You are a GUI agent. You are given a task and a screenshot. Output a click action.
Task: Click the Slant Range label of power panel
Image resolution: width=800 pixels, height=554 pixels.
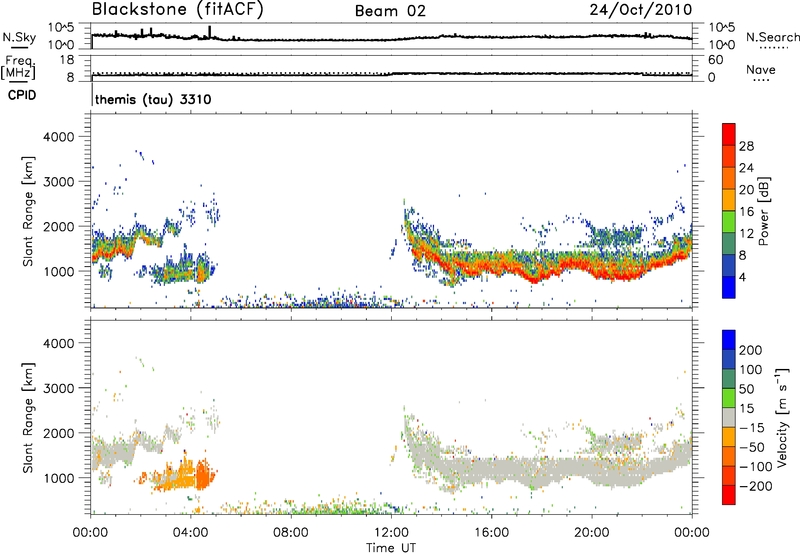28,212
